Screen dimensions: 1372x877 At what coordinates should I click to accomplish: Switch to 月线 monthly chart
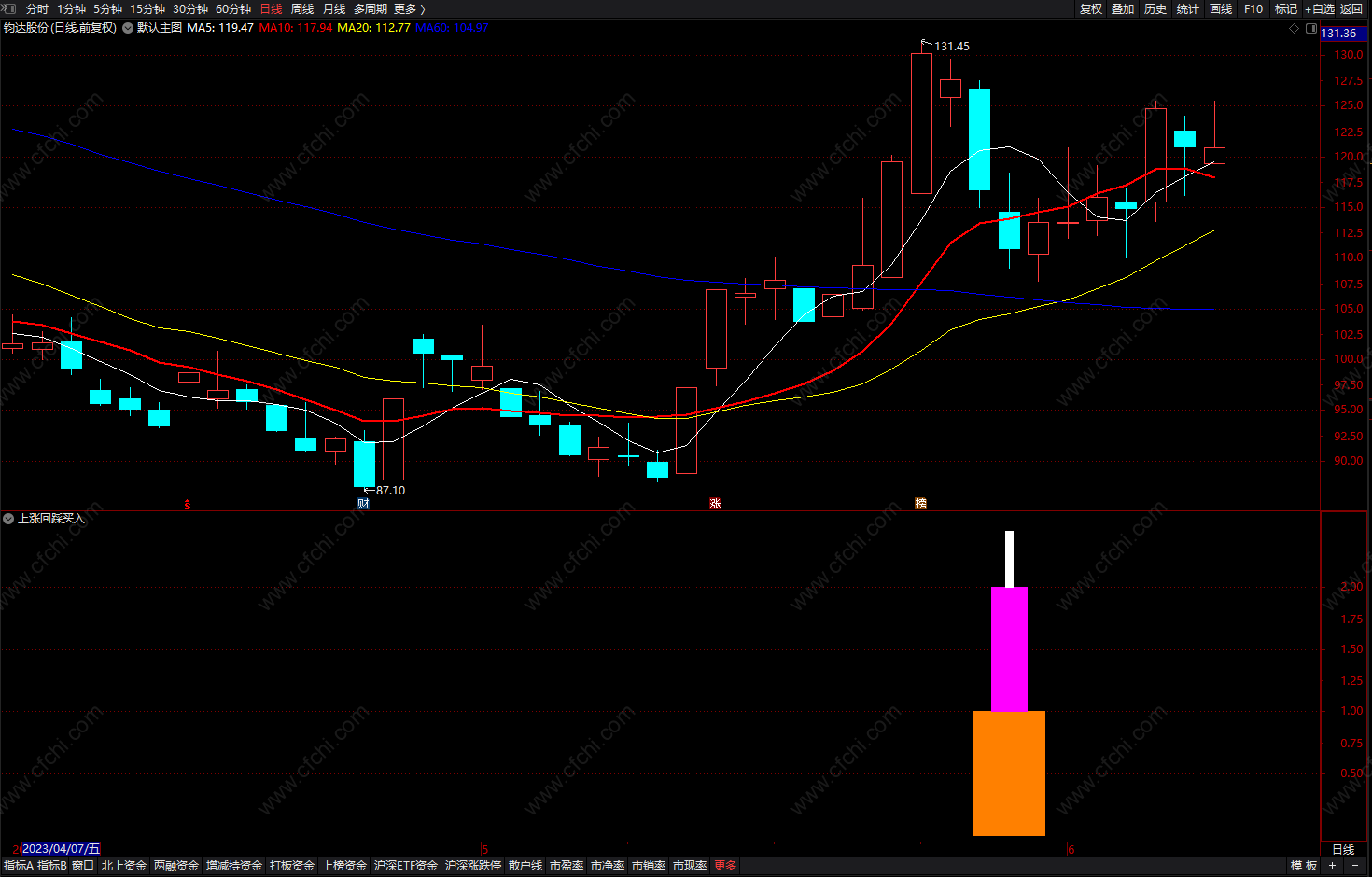[x=334, y=8]
